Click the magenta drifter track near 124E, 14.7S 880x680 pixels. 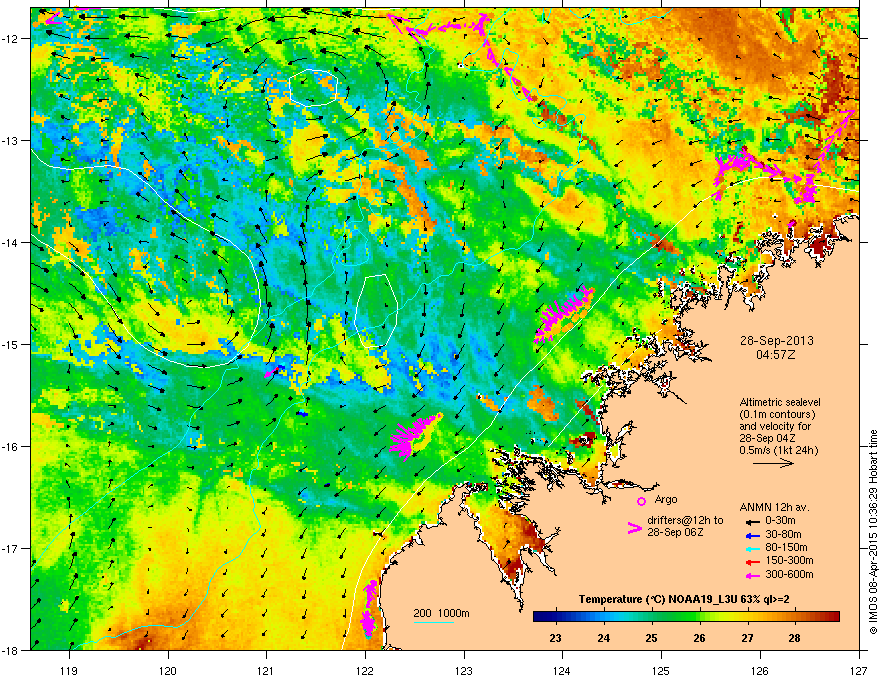point(563,313)
